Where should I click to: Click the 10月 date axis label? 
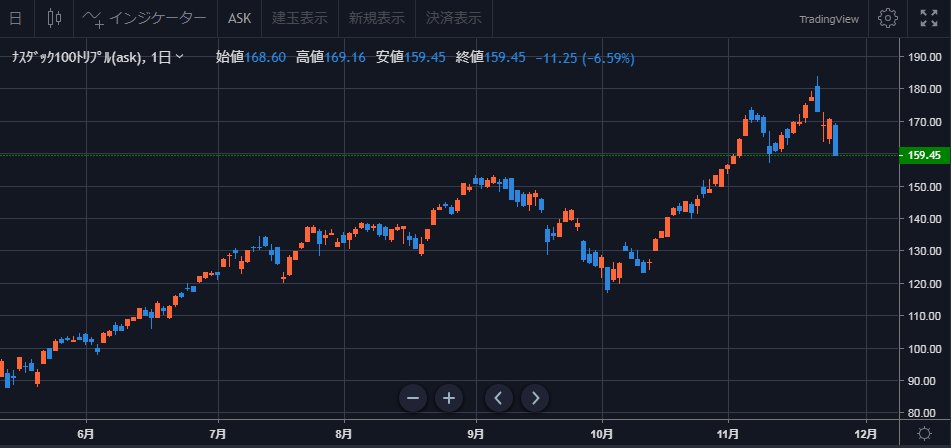pos(602,433)
